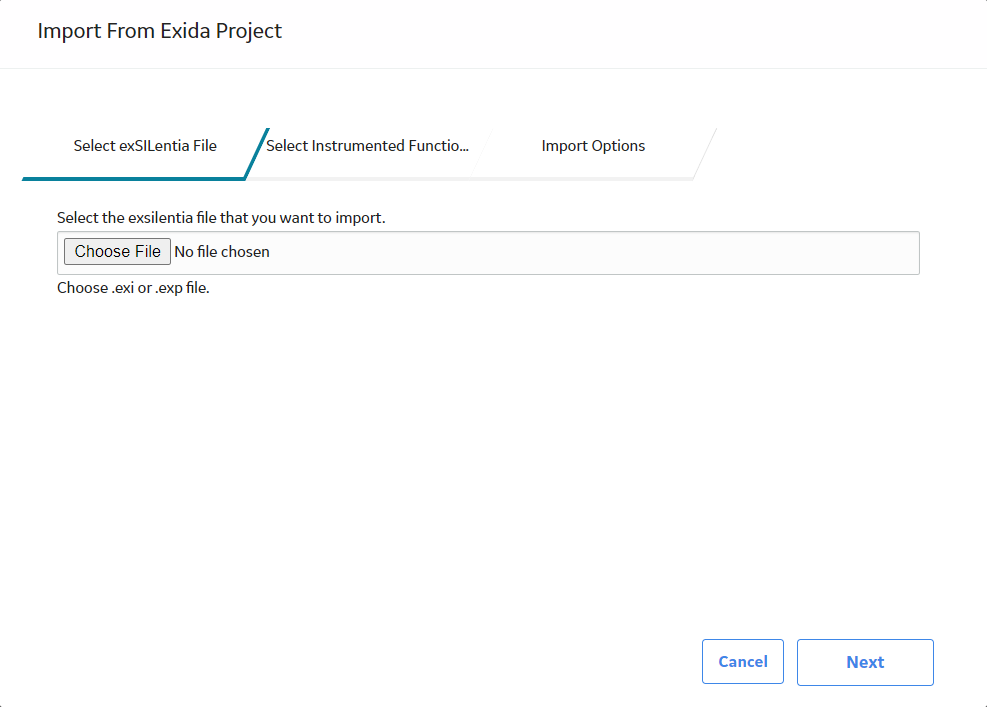
Task: Click the 'Import From Exida Project' title
Action: point(159,31)
